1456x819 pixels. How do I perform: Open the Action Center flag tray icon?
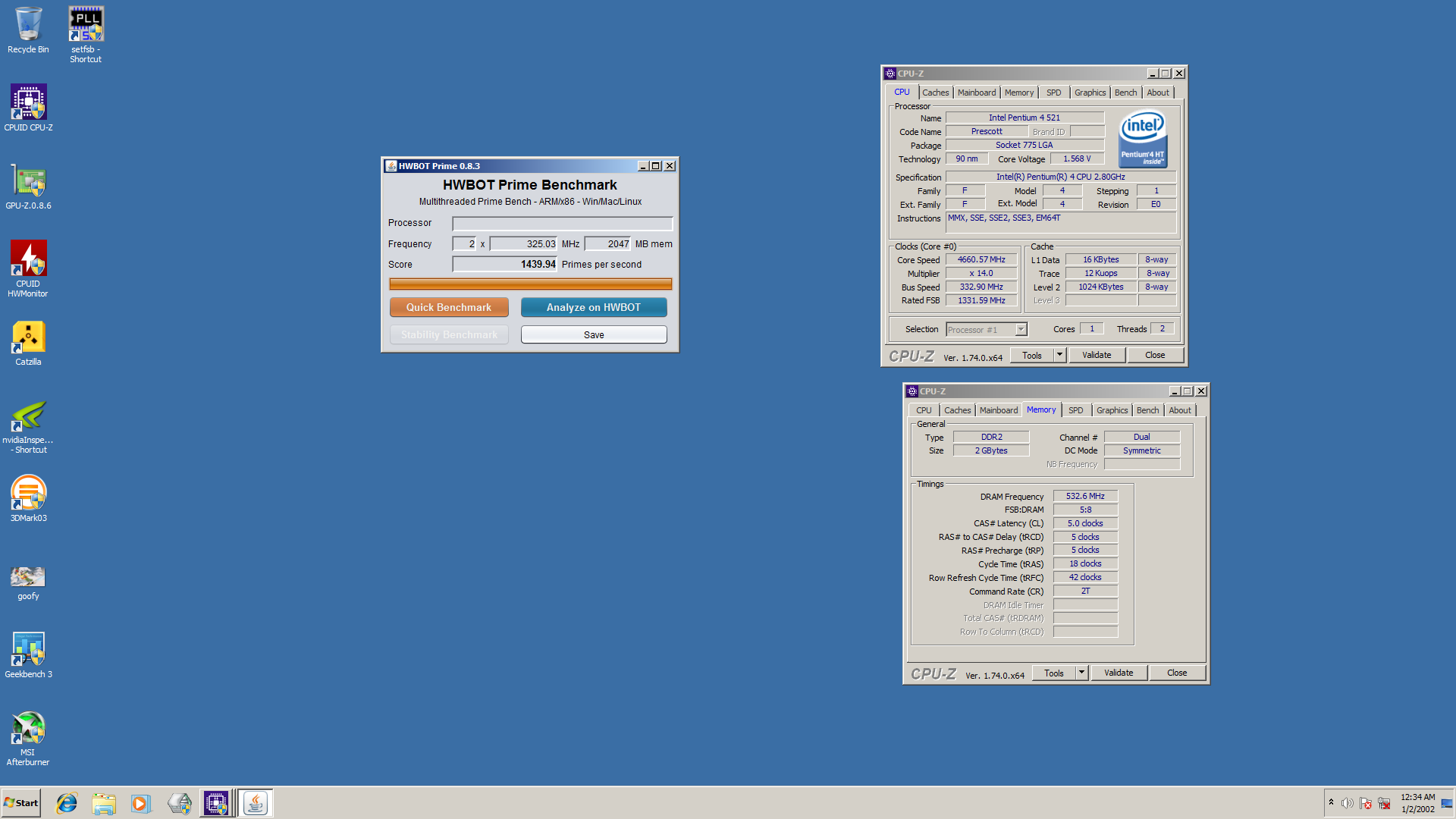(1366, 803)
